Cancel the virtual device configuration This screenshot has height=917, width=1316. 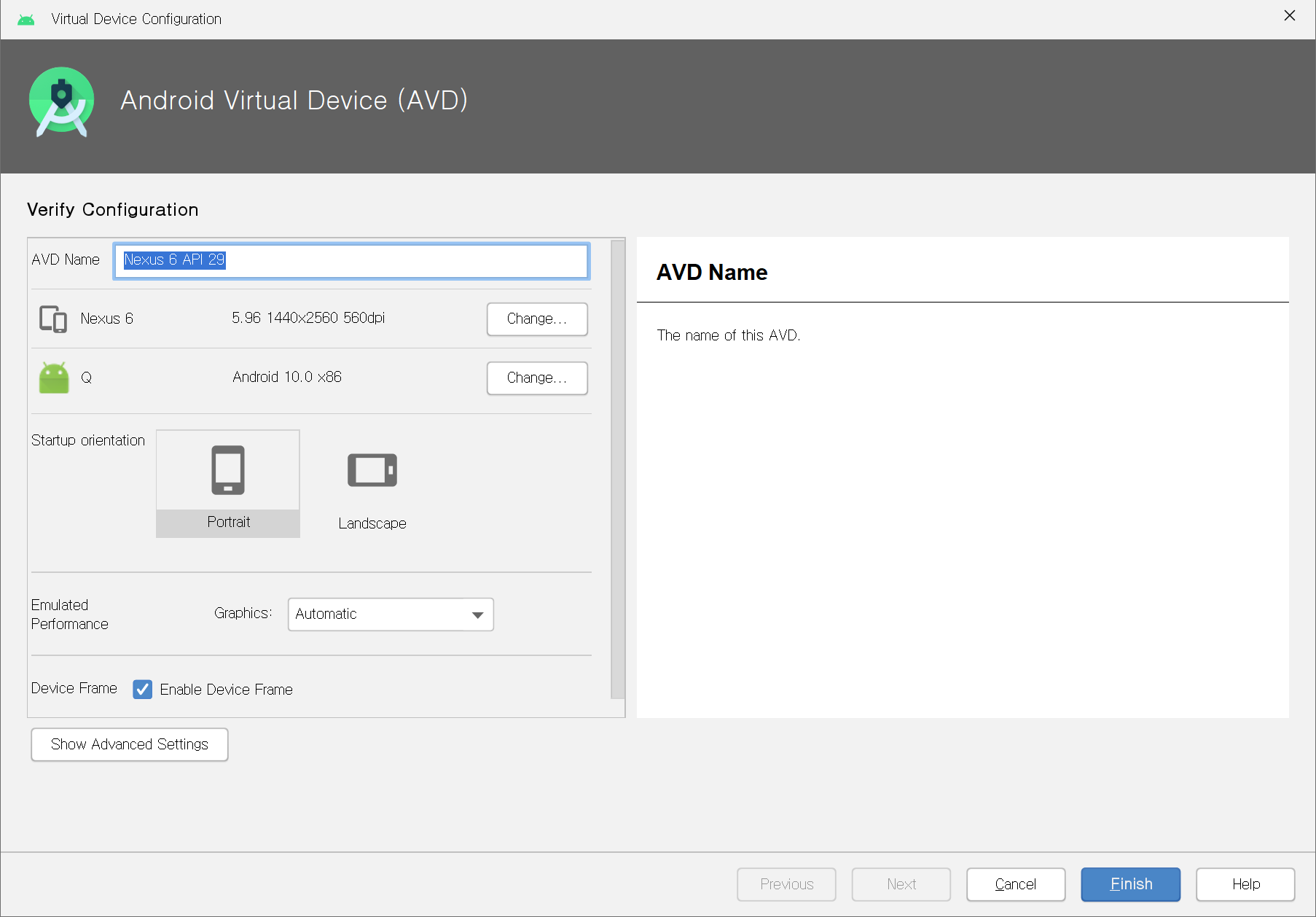pos(1016,885)
